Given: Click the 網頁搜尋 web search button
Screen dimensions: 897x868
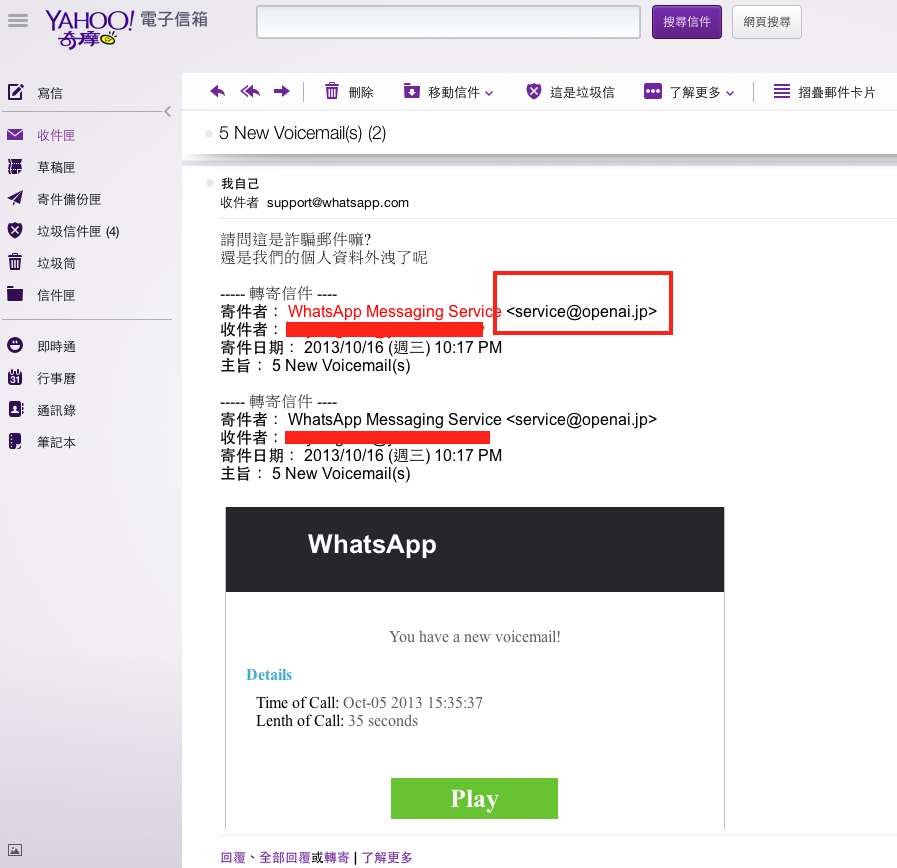Looking at the screenshot, I should click(767, 22).
